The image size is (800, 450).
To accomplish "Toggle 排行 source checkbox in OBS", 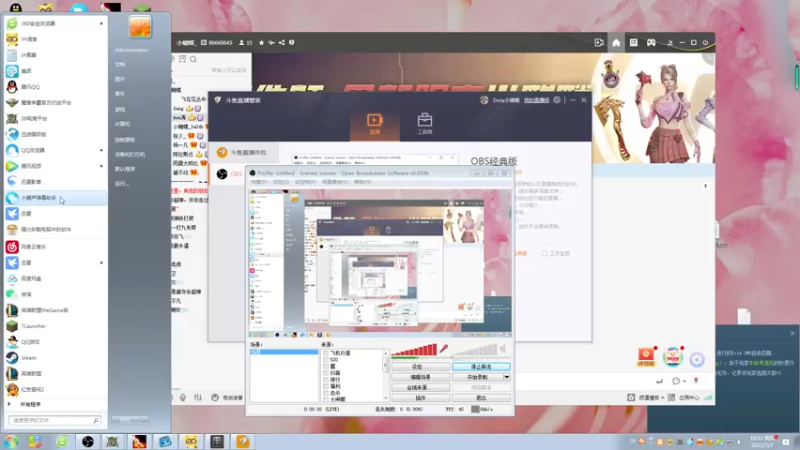I will coord(326,380).
